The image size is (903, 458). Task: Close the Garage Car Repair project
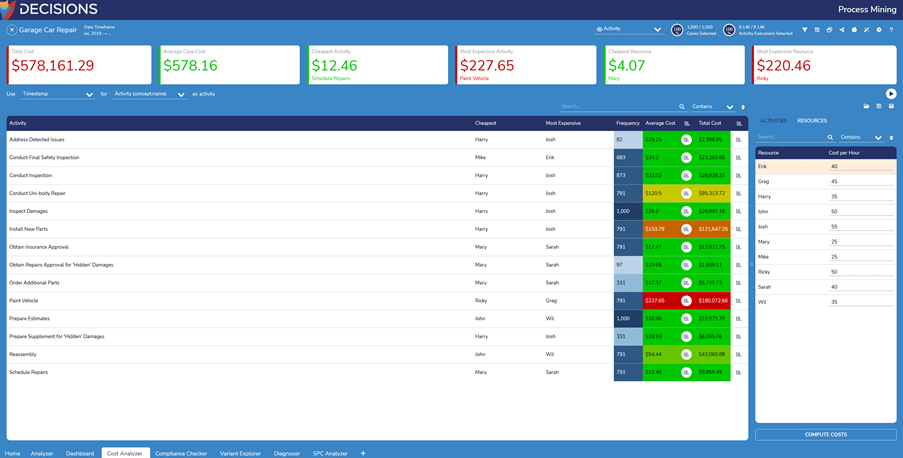12,30
